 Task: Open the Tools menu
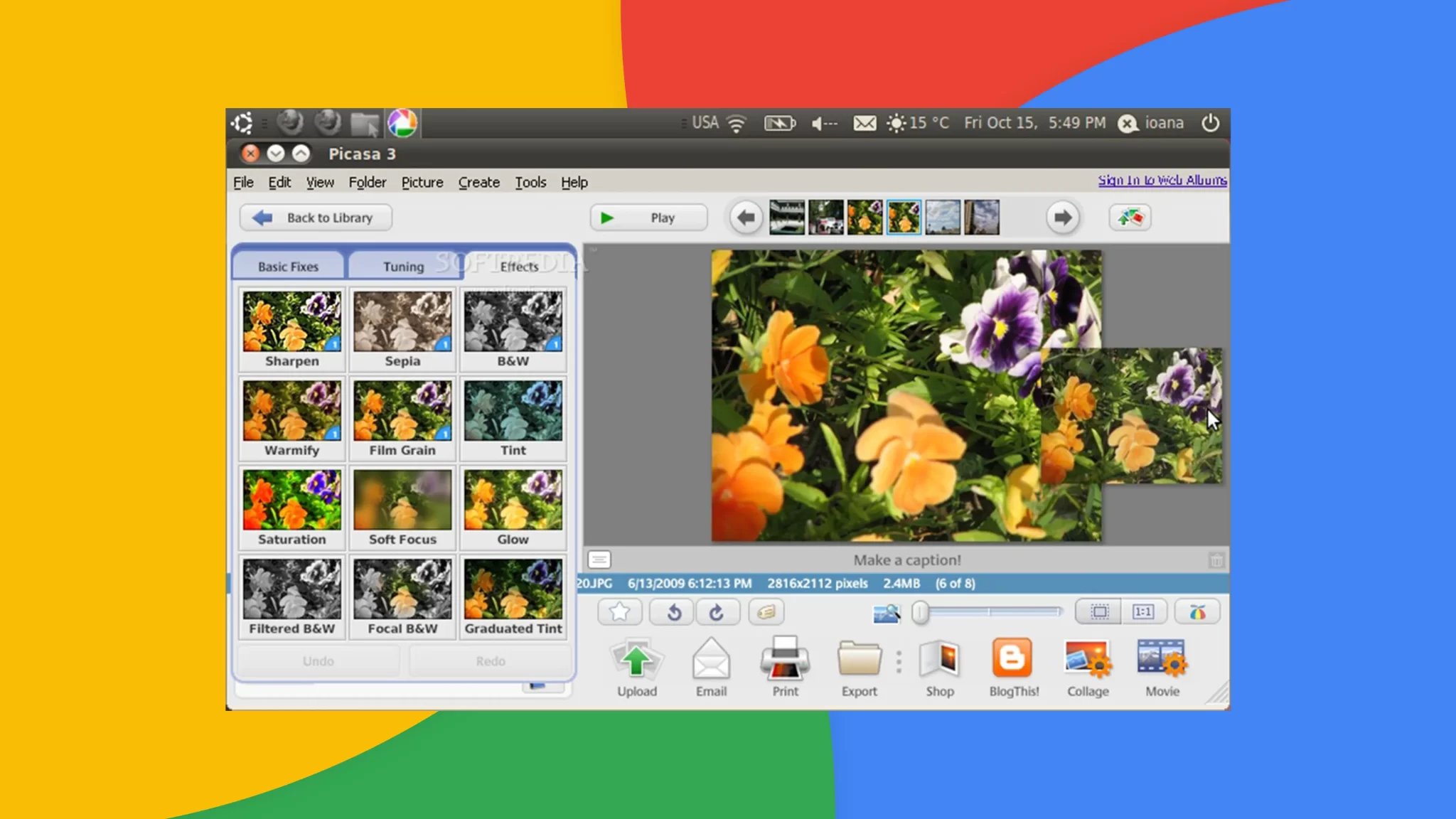530,182
